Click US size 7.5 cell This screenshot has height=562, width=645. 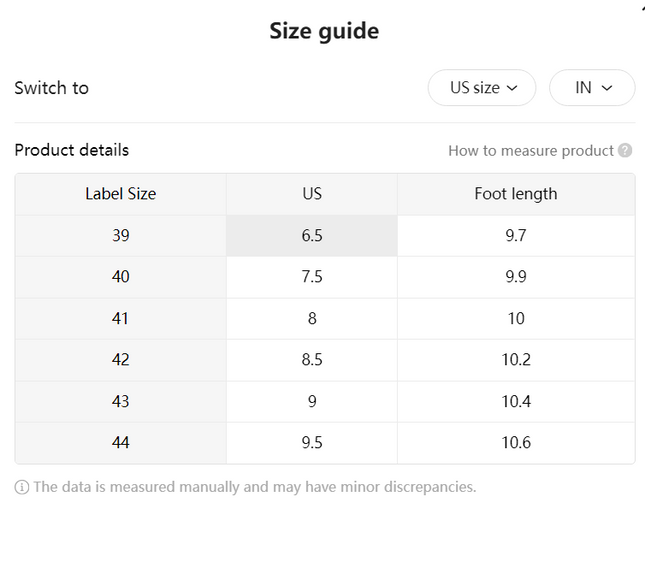[312, 277]
